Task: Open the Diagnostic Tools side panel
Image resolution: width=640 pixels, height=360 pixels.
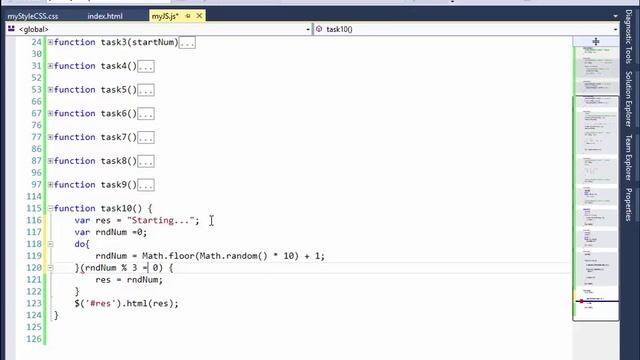Action: tap(629, 37)
